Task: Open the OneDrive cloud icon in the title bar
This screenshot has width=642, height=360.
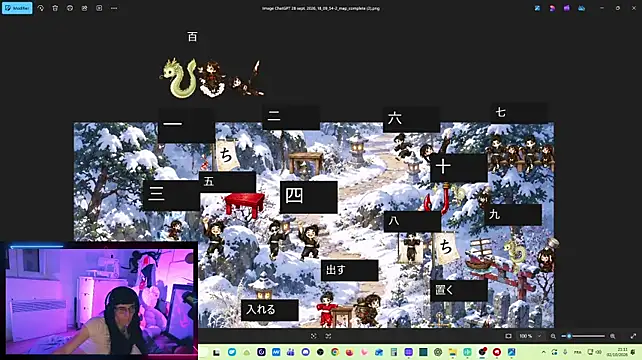Action: [x=581, y=8]
